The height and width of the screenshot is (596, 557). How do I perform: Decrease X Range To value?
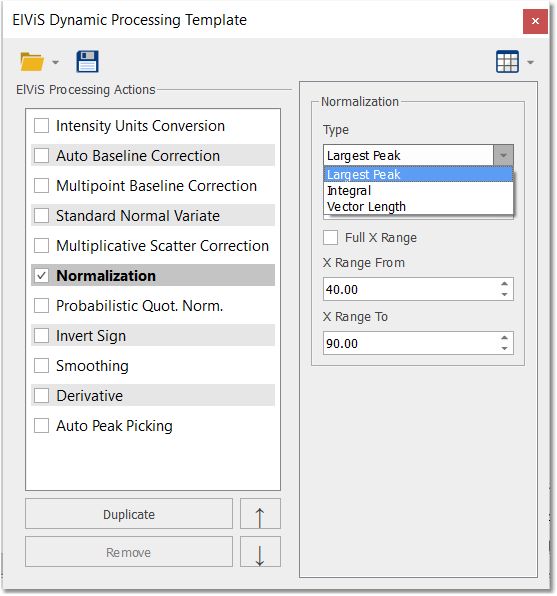(x=505, y=349)
